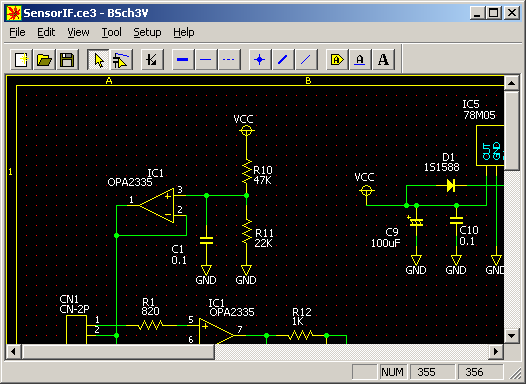Image resolution: width=526 pixels, height=384 pixels.
Task: Open the Edit menu
Action: [46, 32]
